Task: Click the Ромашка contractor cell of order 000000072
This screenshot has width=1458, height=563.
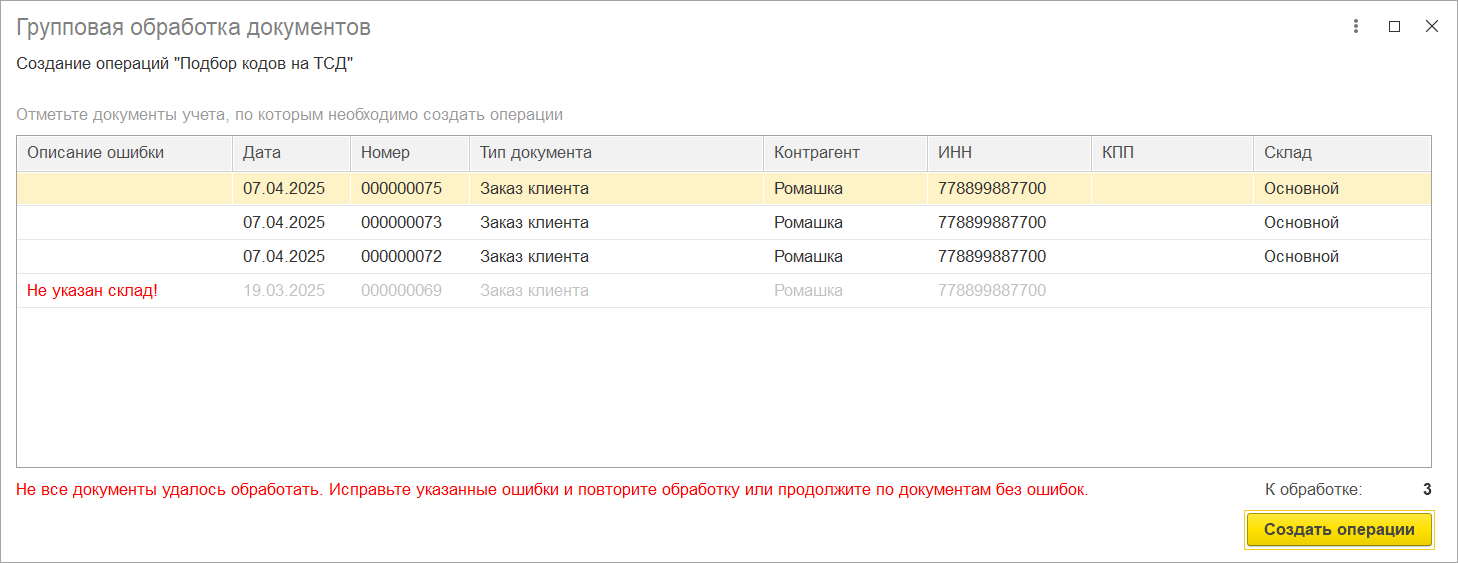Action: click(845, 256)
